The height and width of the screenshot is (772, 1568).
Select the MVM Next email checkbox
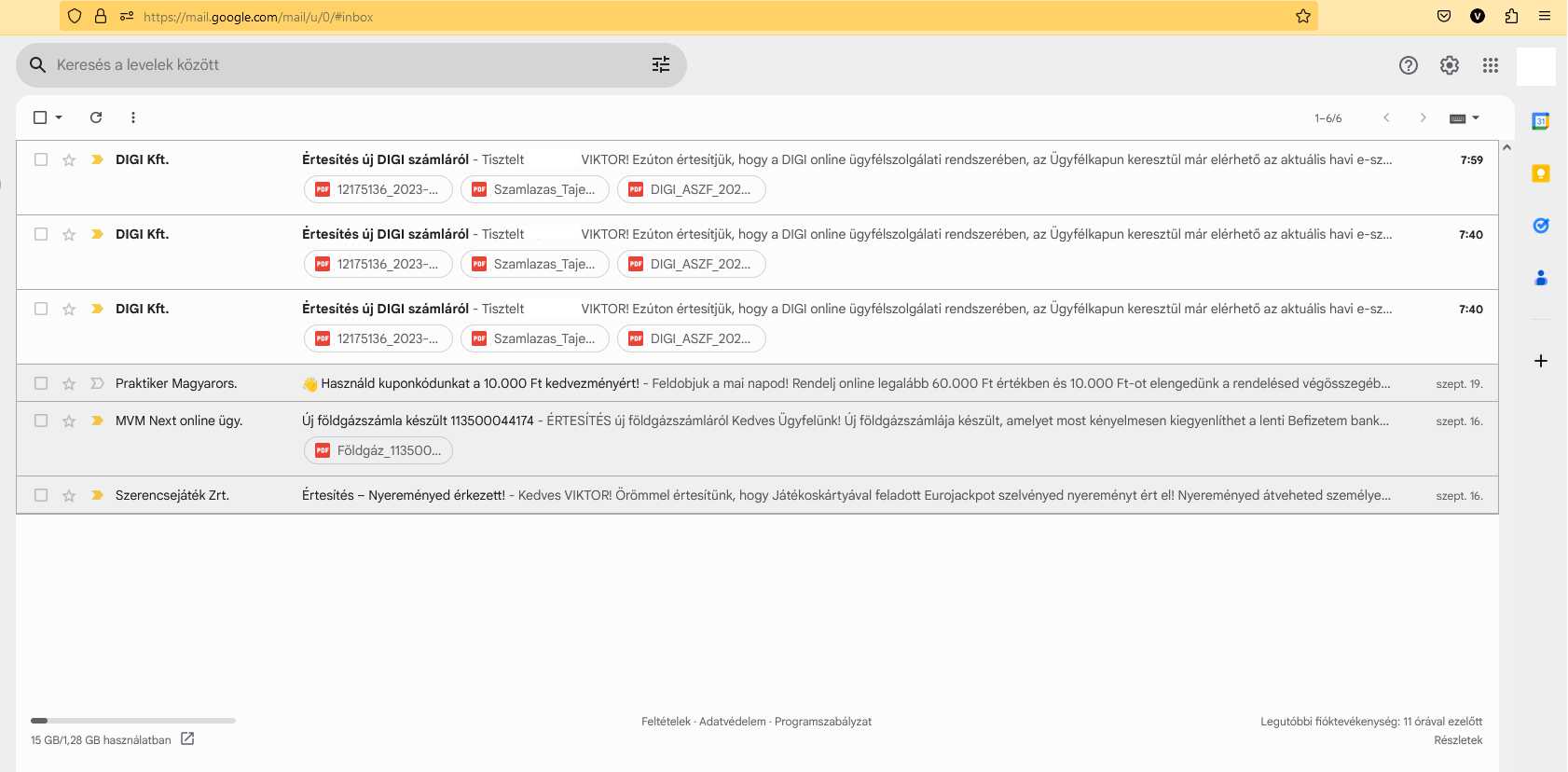[x=41, y=420]
